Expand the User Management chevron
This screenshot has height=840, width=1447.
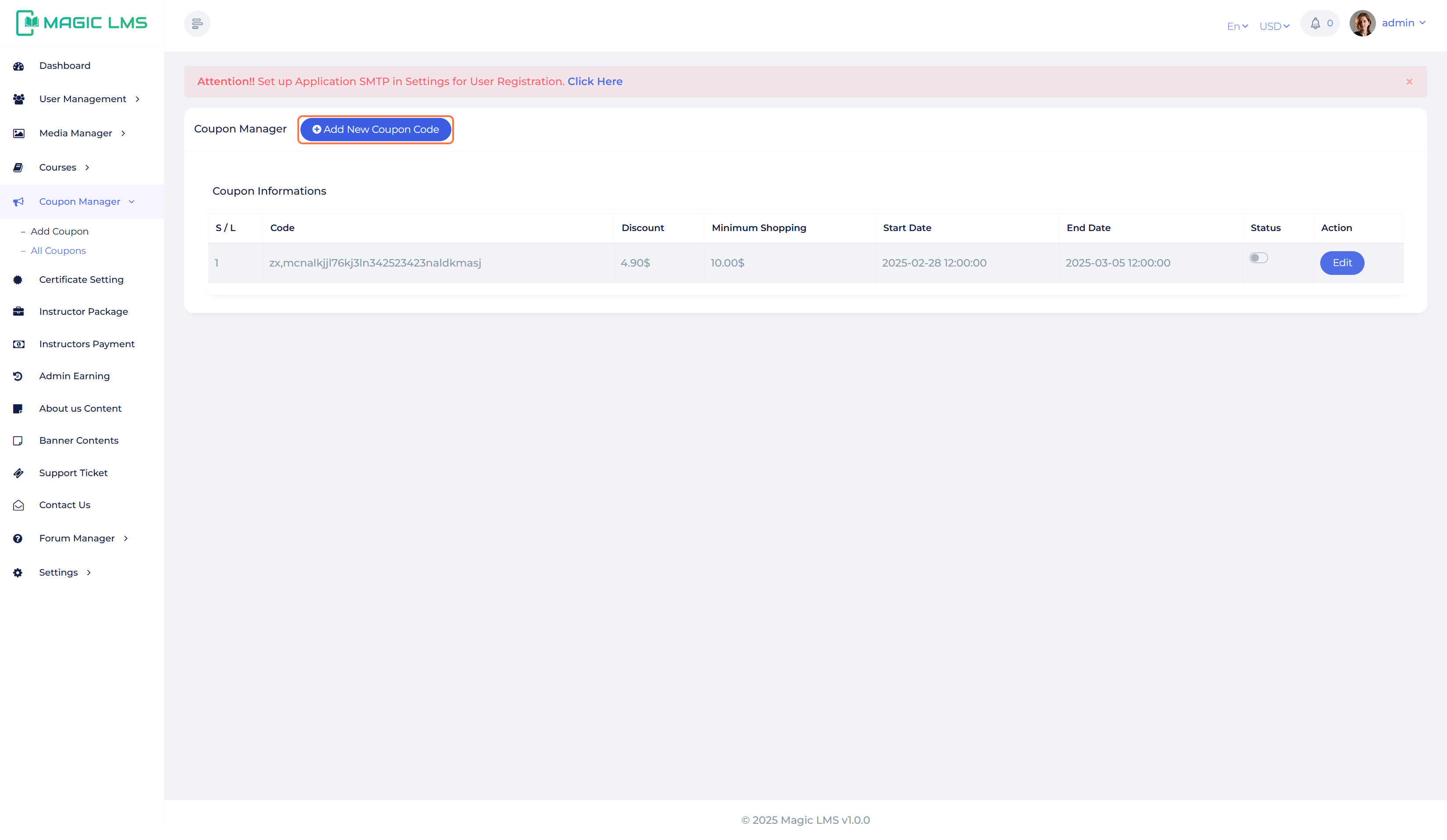click(137, 99)
